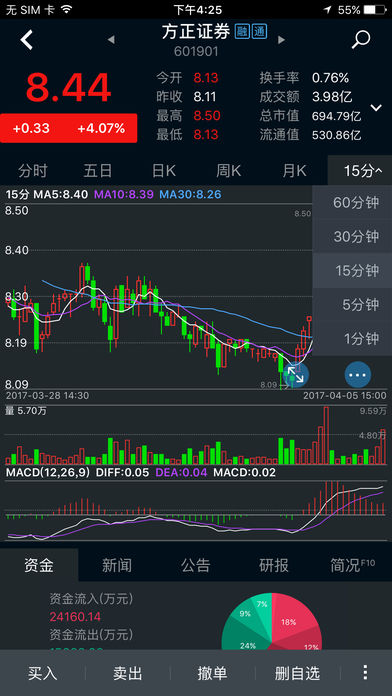Open the 公告 info tab

(x=196, y=565)
